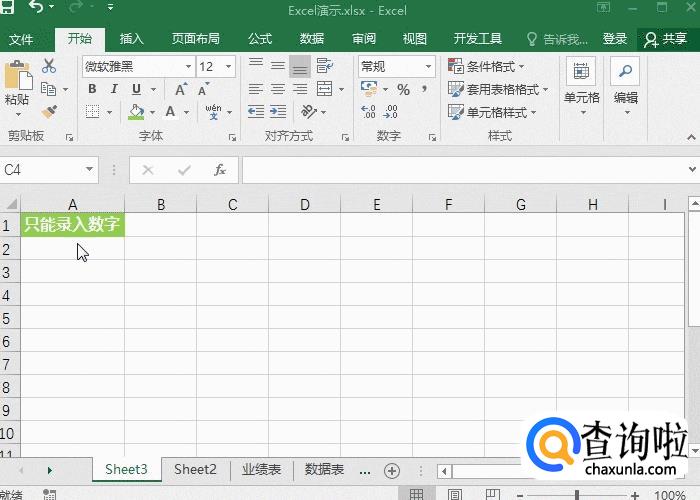Screen dimensions: 700x500
Task: Toggle Italic formatting
Action: [x=114, y=89]
